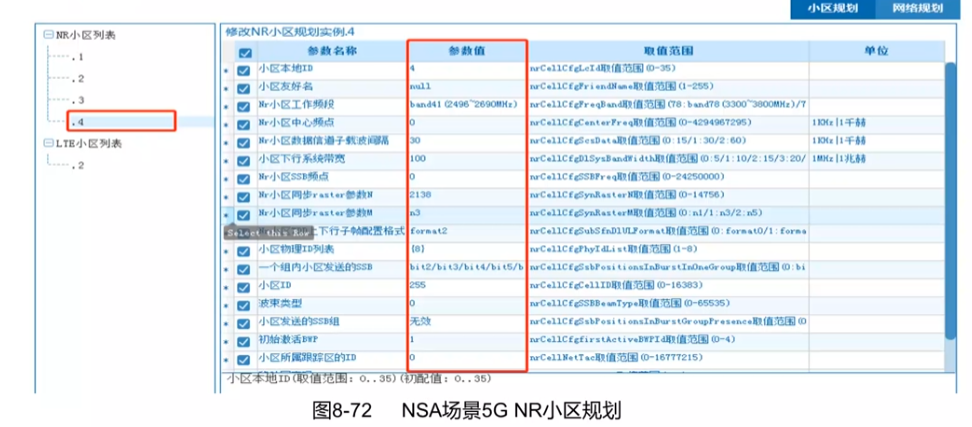Switch to the 网络规划 tab

pyautogui.click(x=917, y=9)
